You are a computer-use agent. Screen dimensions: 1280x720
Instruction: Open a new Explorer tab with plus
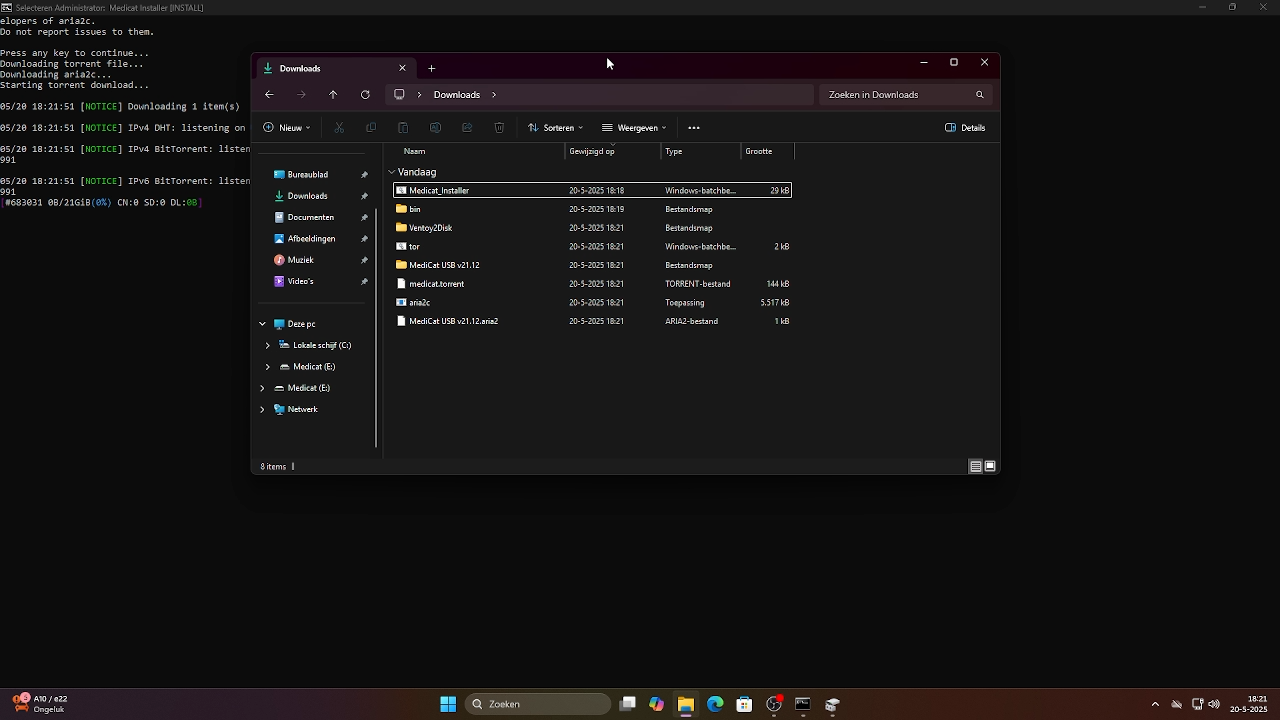(431, 68)
